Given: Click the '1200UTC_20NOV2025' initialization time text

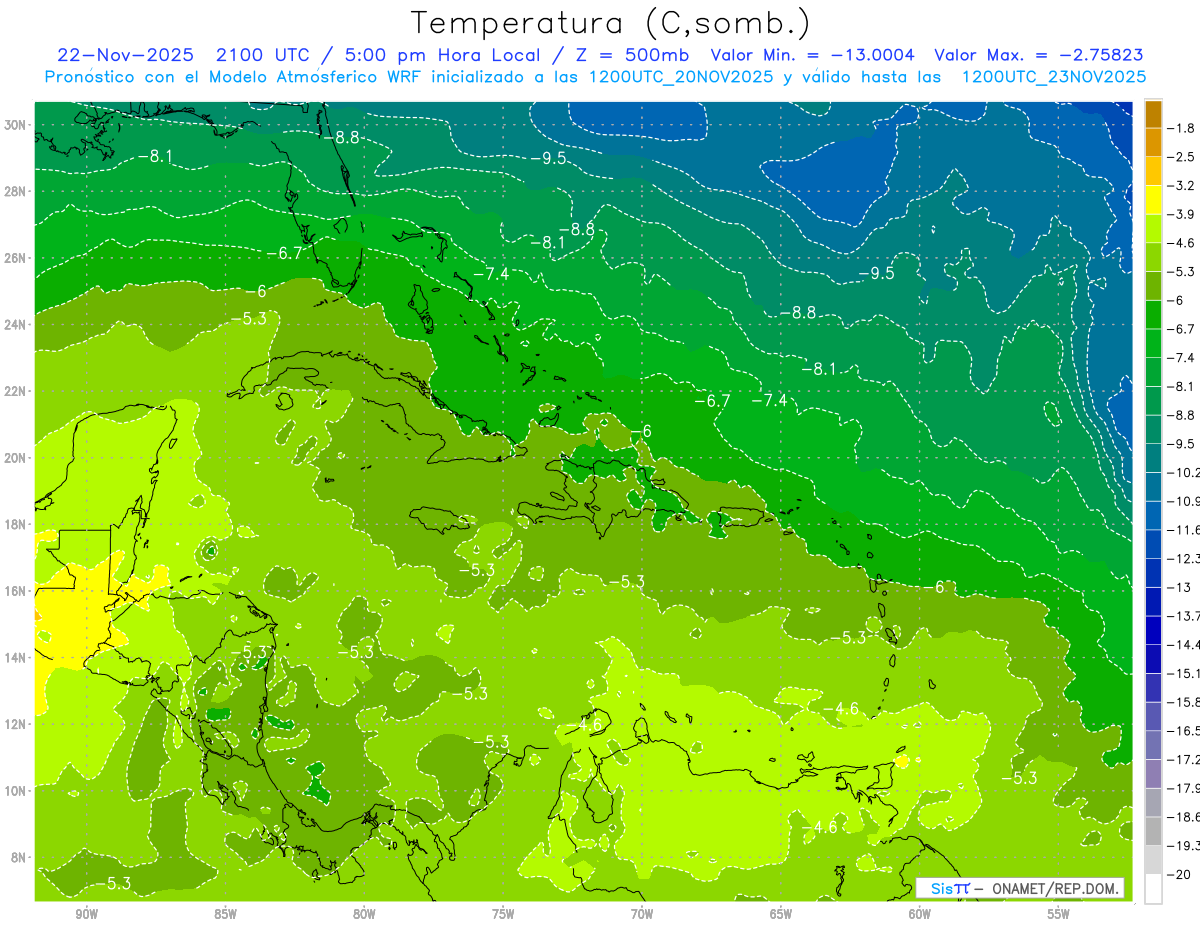Looking at the screenshot, I should tap(681, 76).
